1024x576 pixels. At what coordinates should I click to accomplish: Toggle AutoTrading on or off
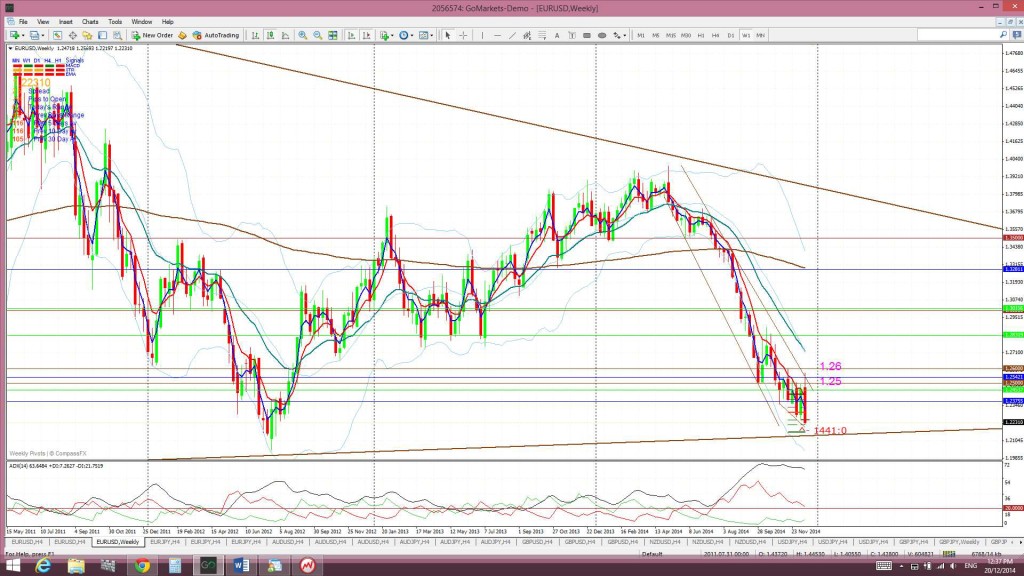(216, 35)
